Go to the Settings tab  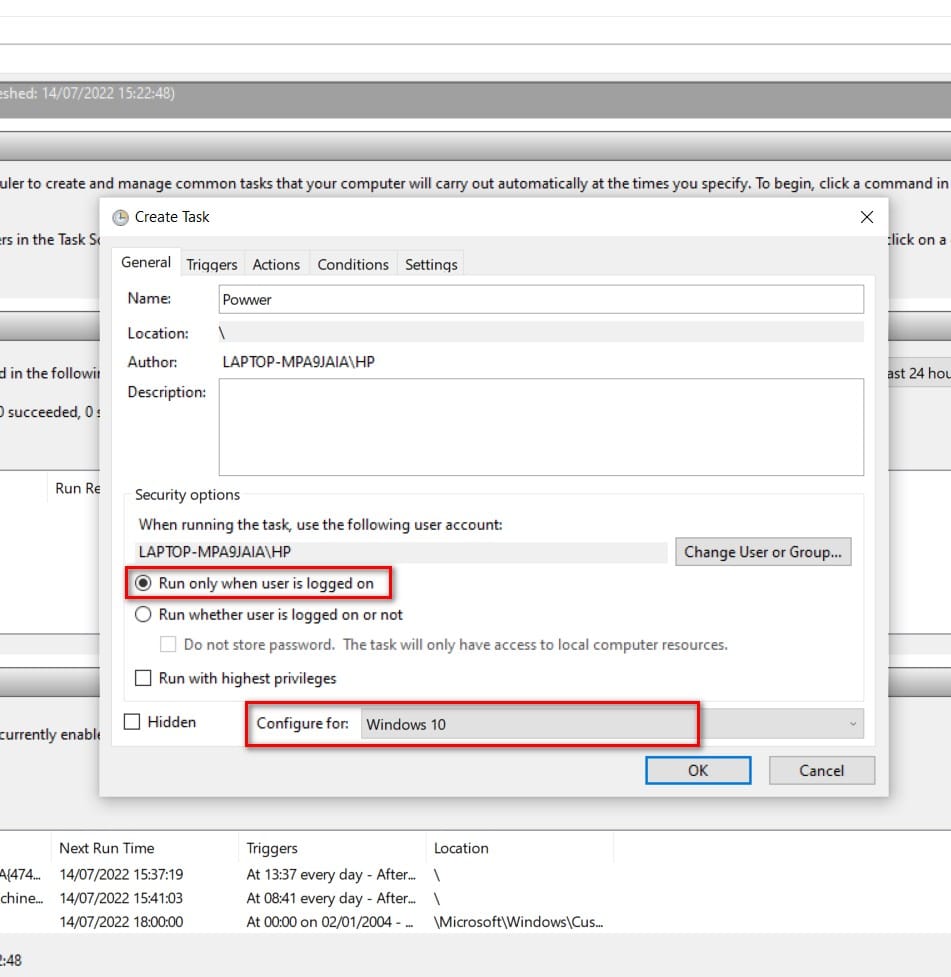point(431,264)
